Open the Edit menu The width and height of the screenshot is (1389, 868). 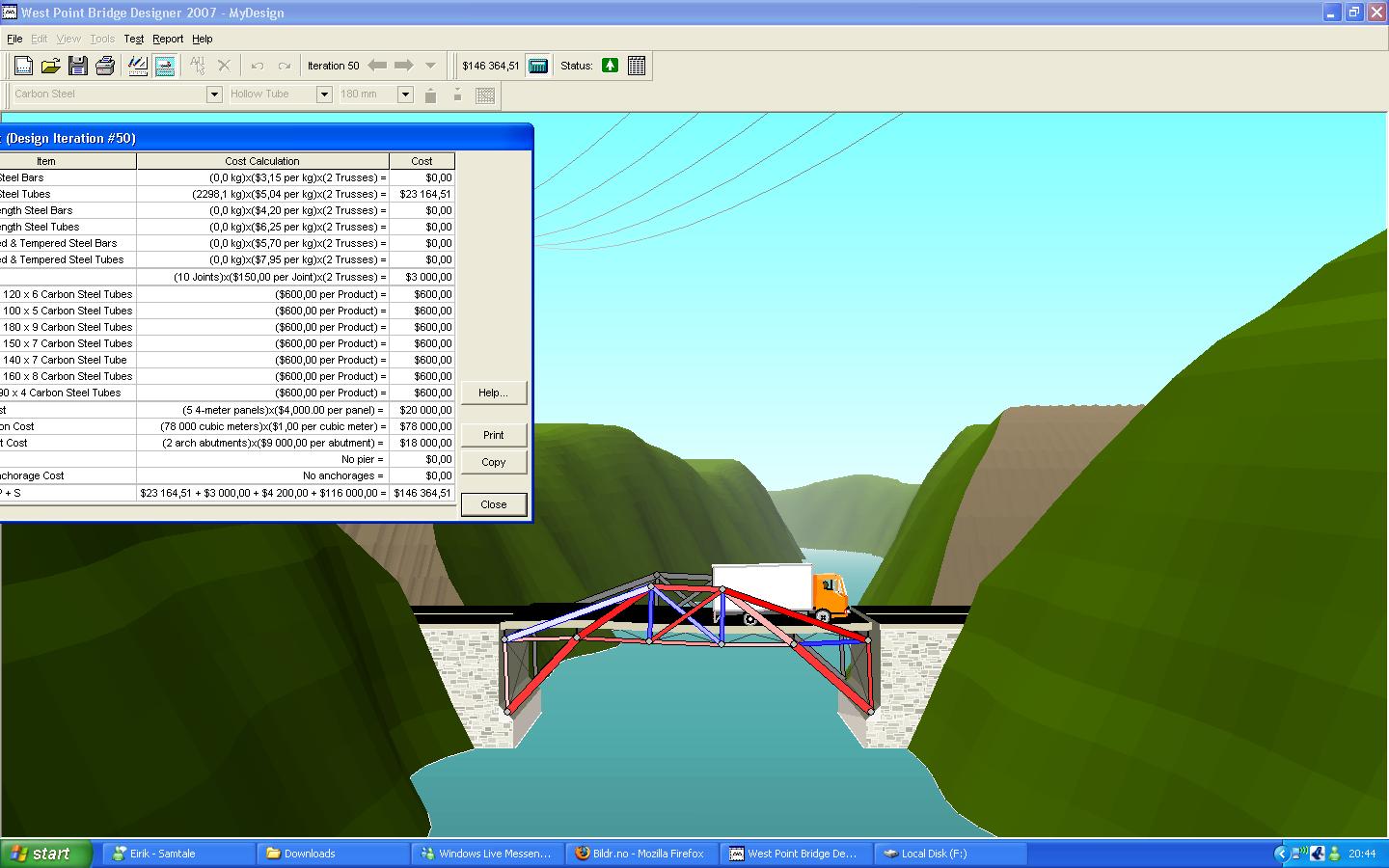39,39
